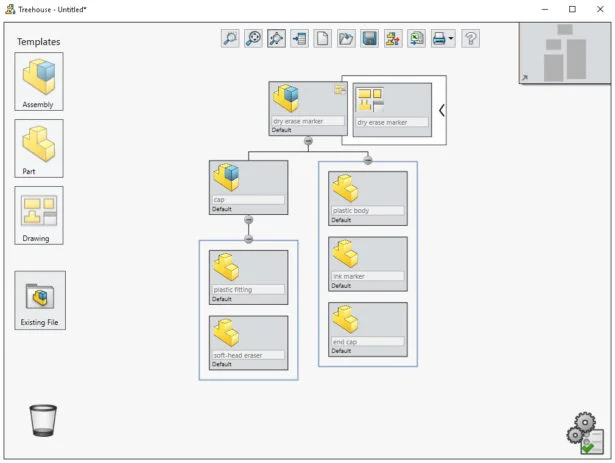
Task: Click the Existing File template button
Action: tap(40, 300)
